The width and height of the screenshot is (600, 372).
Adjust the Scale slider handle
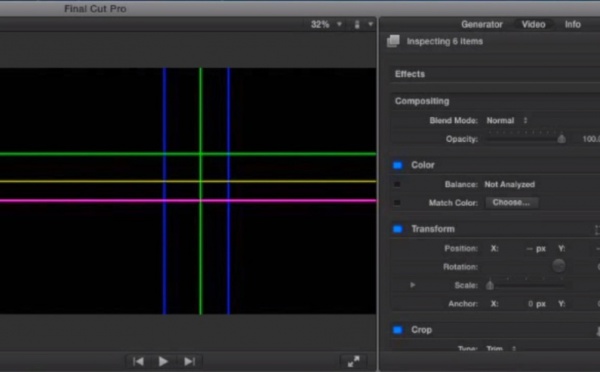coord(490,285)
